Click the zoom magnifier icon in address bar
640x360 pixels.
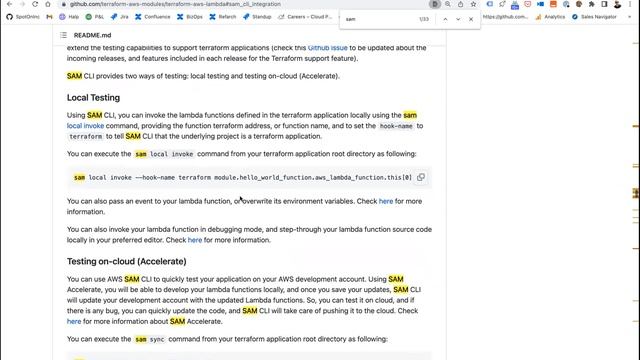point(448,4)
